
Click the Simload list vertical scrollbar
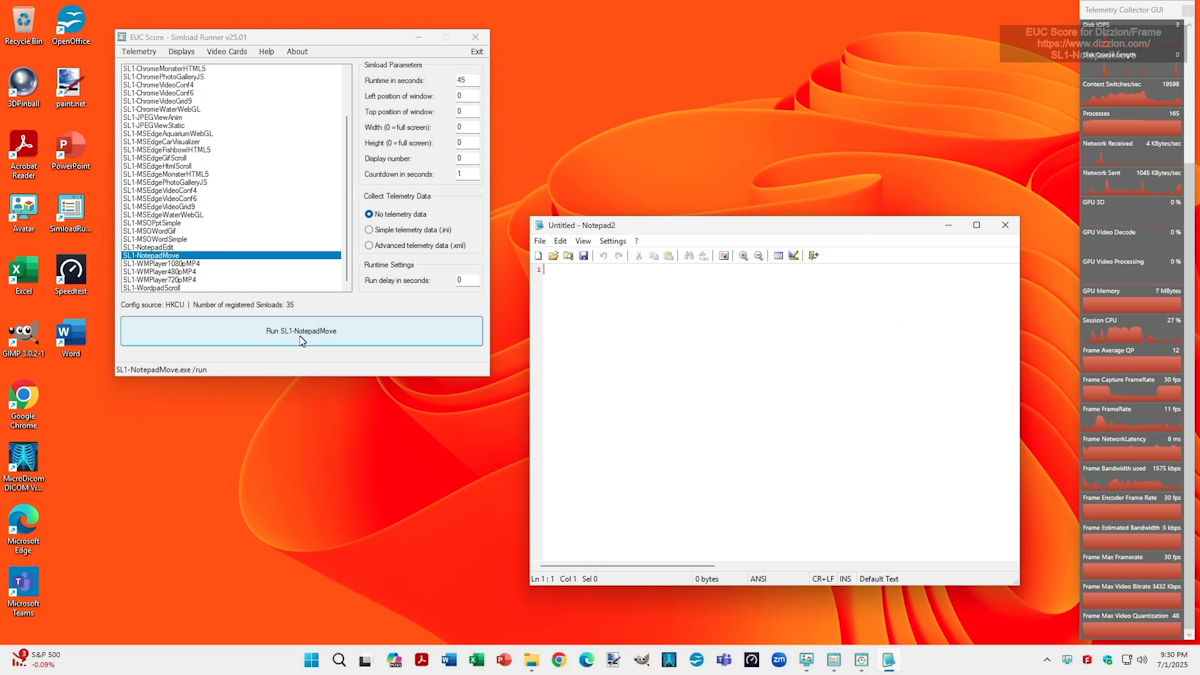pyautogui.click(x=348, y=200)
